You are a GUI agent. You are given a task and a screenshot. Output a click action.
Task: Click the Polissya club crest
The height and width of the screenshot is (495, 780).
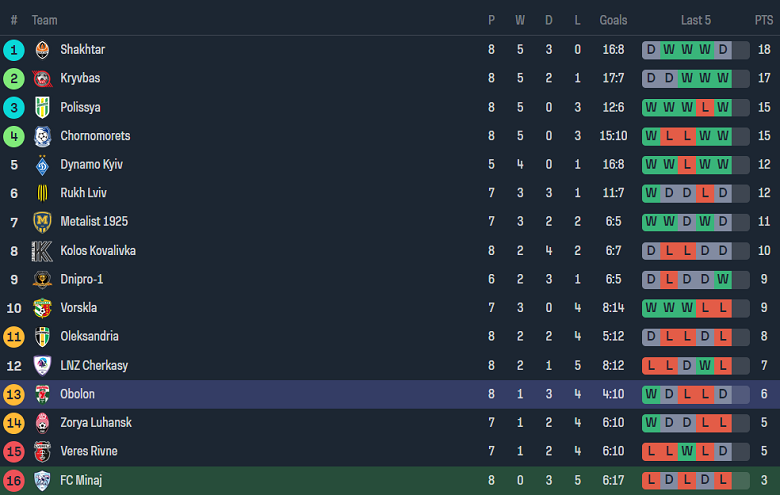pos(42,108)
